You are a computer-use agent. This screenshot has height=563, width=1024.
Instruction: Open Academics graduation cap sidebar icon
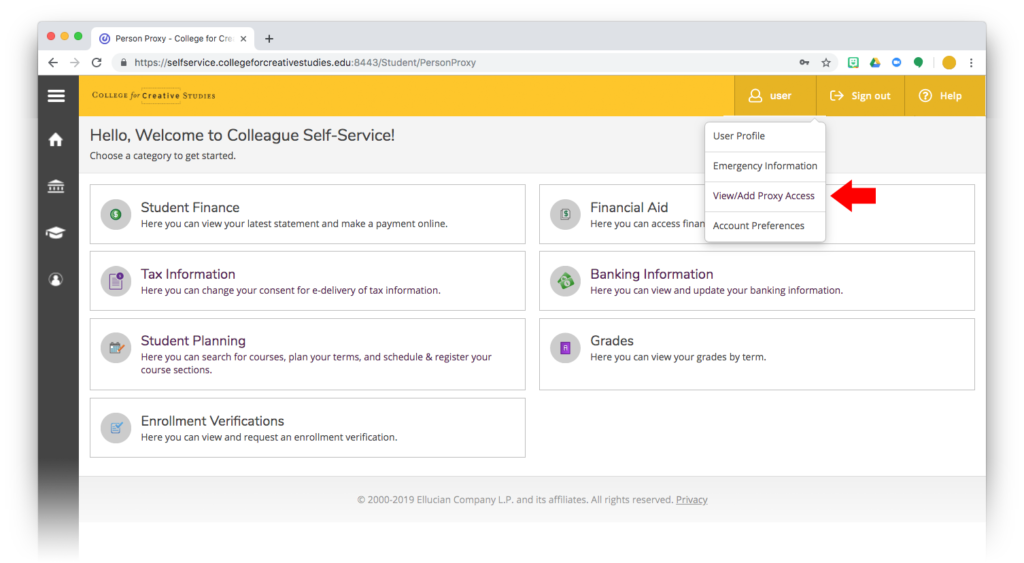click(57, 233)
